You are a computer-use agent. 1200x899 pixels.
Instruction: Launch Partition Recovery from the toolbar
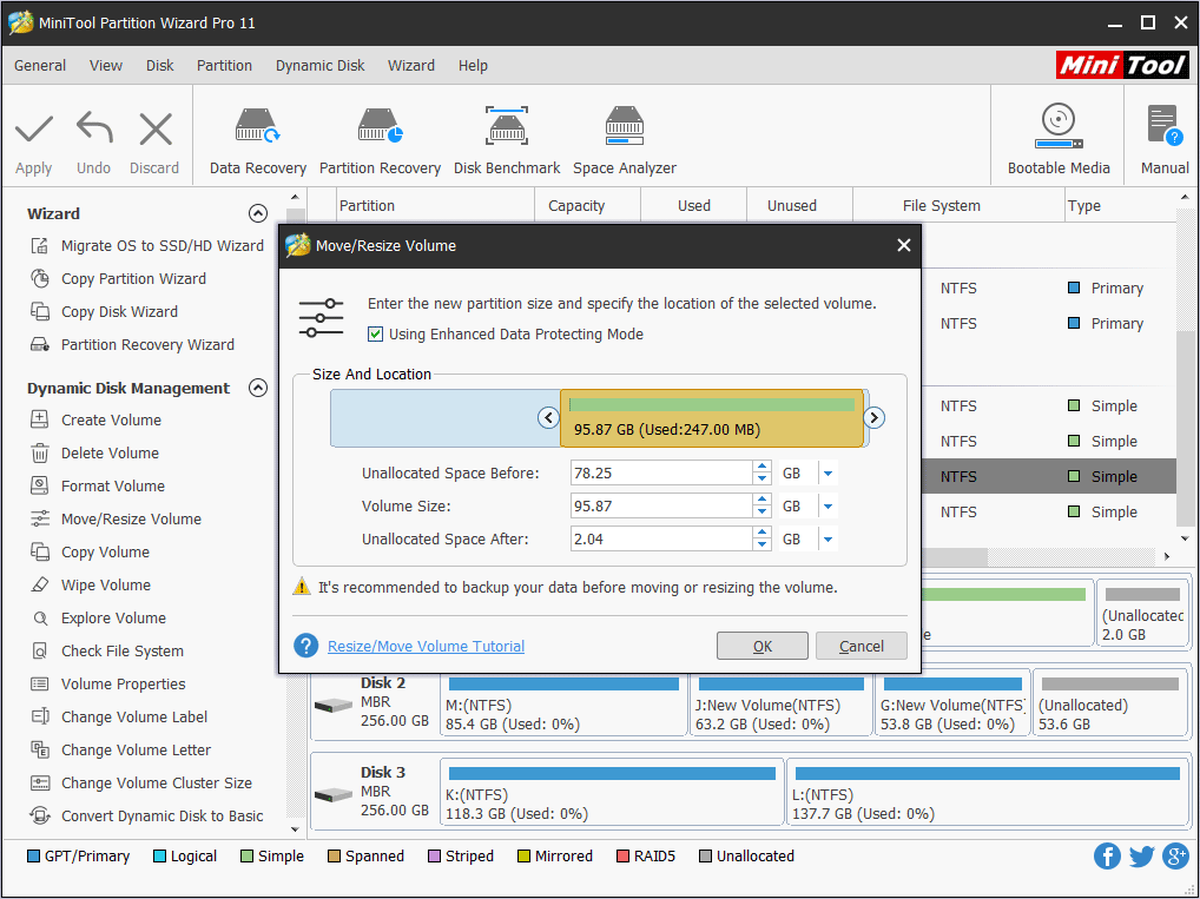coord(380,141)
